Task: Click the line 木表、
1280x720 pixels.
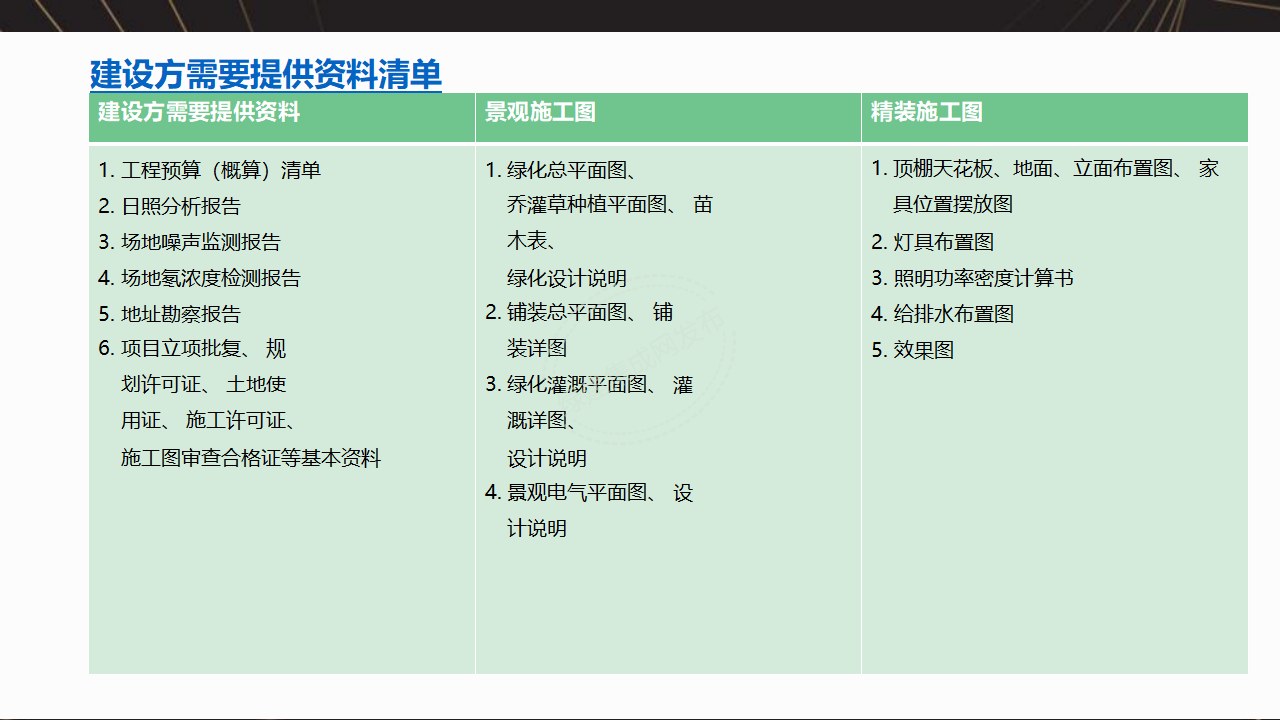Action: [532, 241]
